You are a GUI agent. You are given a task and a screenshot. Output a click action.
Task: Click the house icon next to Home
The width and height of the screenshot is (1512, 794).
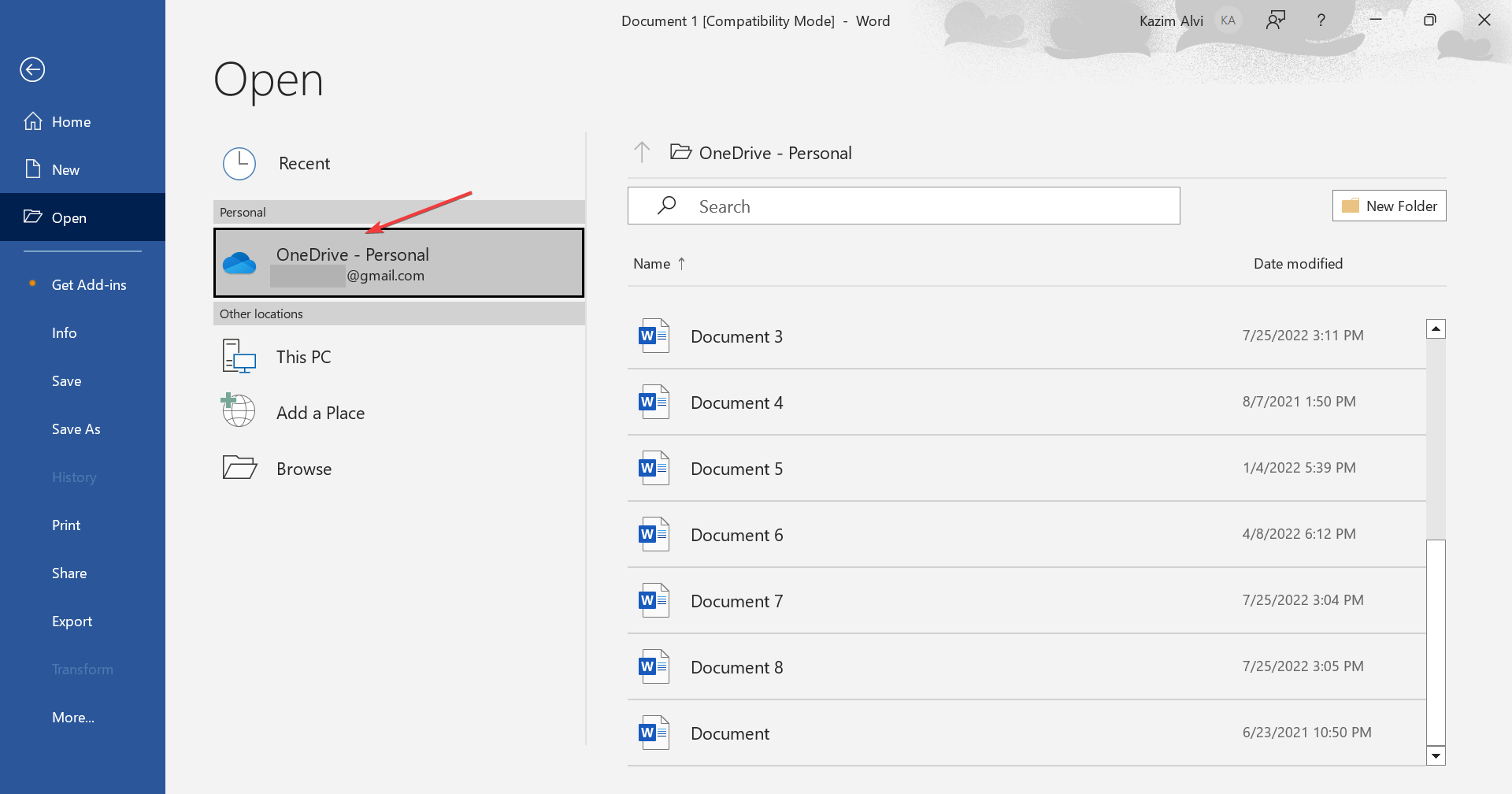[33, 121]
